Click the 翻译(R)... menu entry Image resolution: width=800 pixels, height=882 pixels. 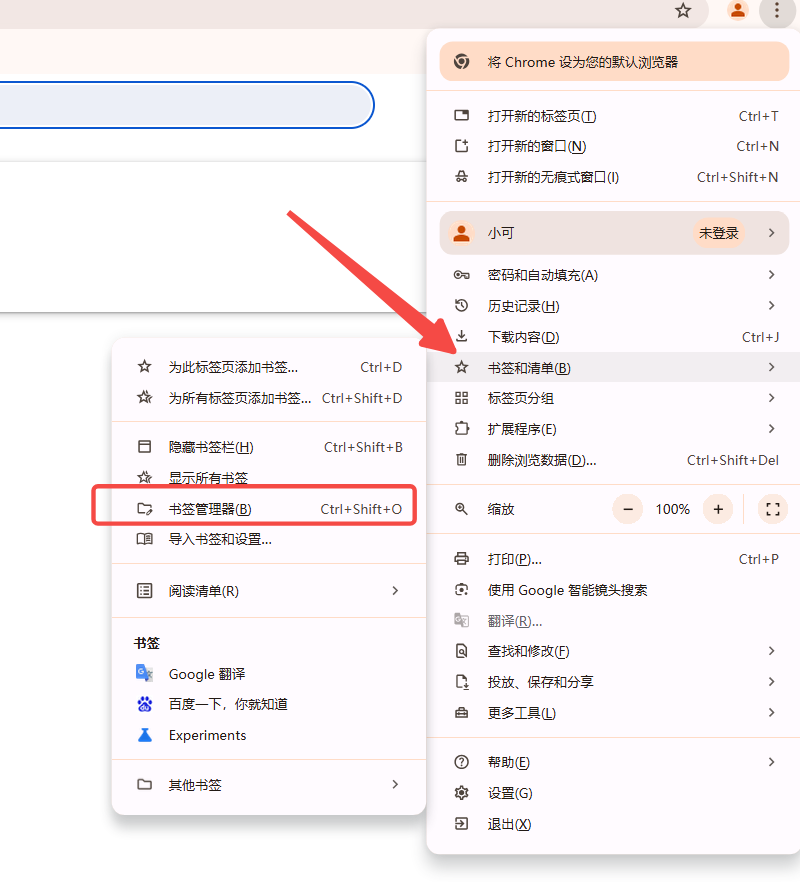614,620
